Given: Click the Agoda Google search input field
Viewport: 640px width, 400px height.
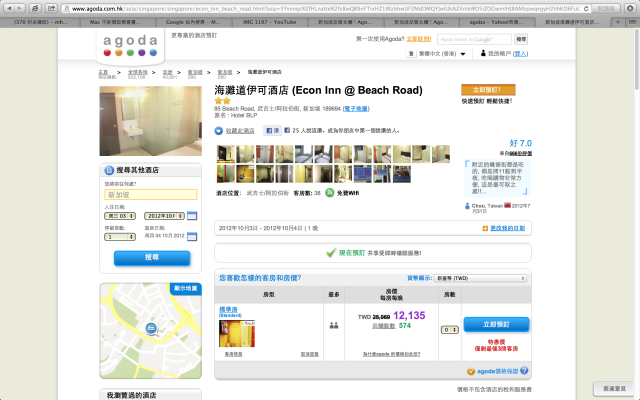Looking at the screenshot, I should tap(474, 39).
